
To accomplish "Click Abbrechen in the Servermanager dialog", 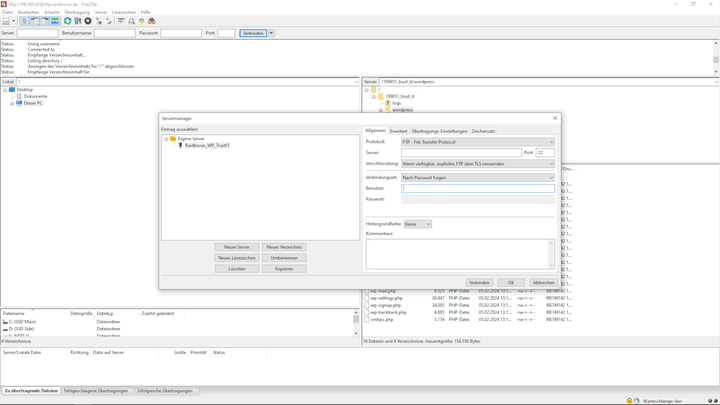I will tap(544, 283).
